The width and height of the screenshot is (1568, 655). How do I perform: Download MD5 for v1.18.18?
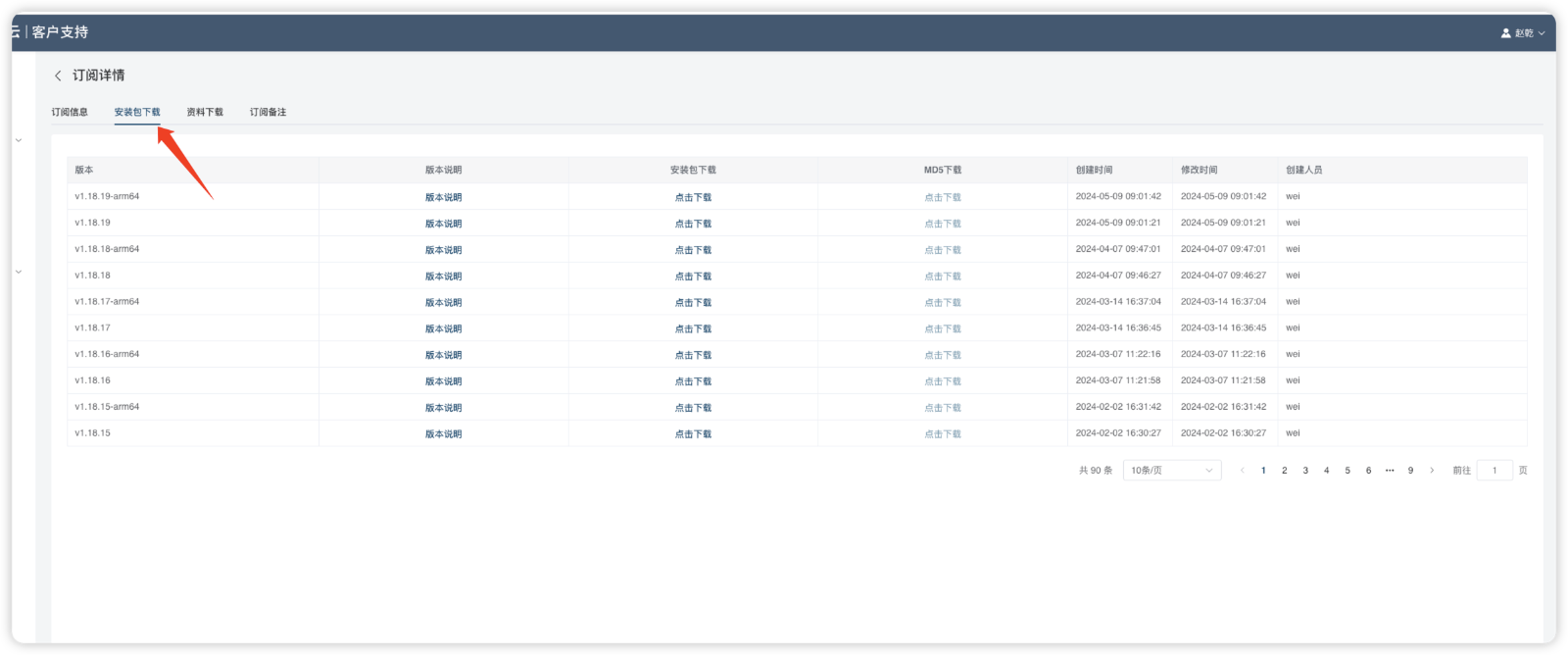(943, 277)
